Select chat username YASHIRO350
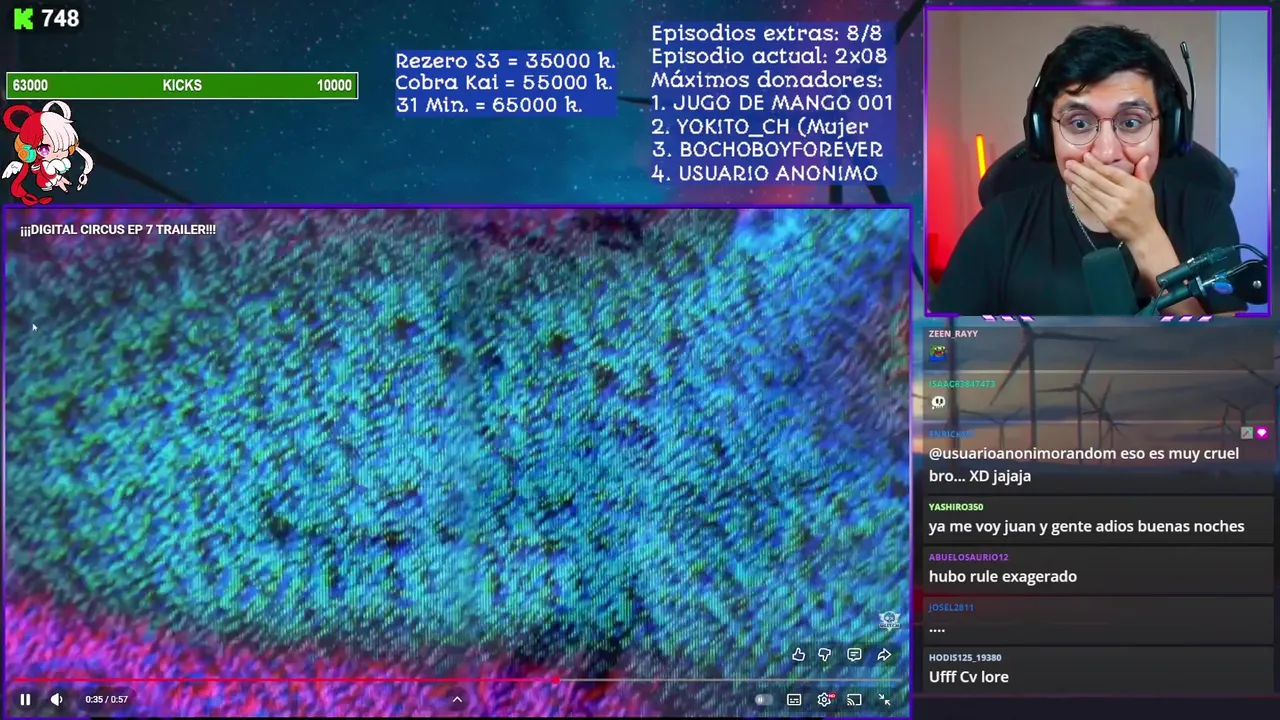Viewport: 1280px width, 720px height. tap(955, 507)
